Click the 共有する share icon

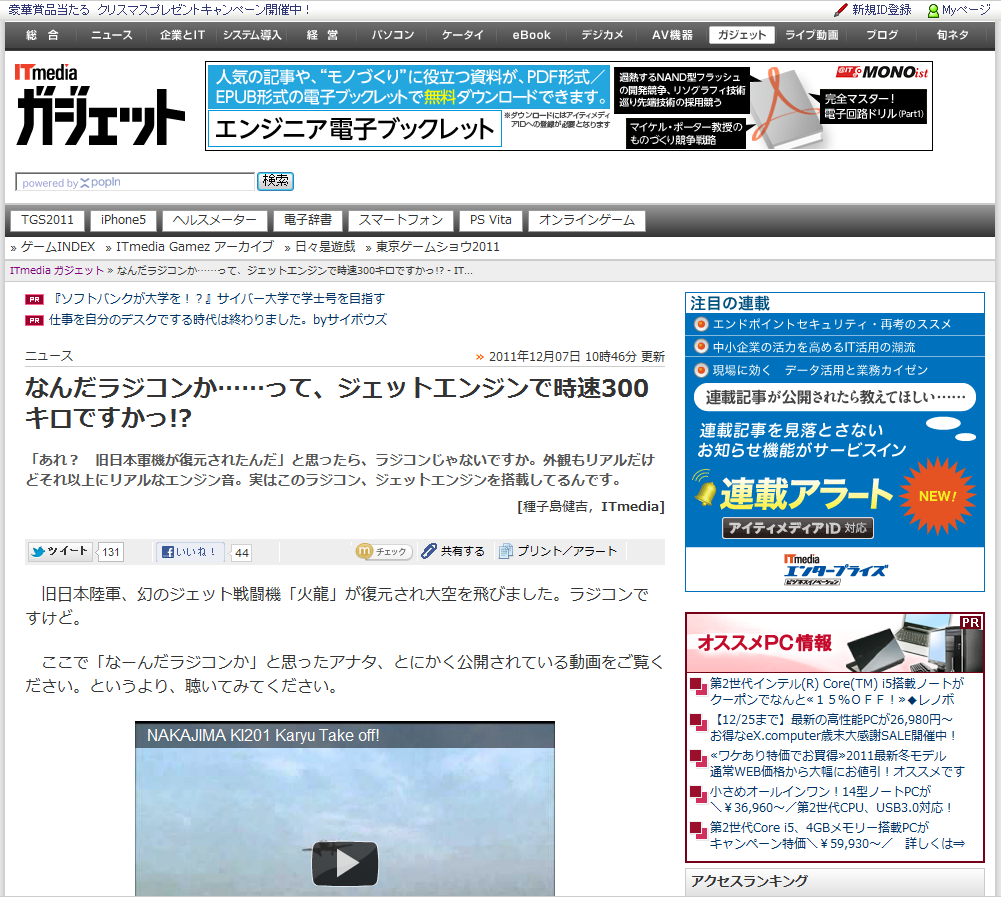pyautogui.click(x=429, y=551)
